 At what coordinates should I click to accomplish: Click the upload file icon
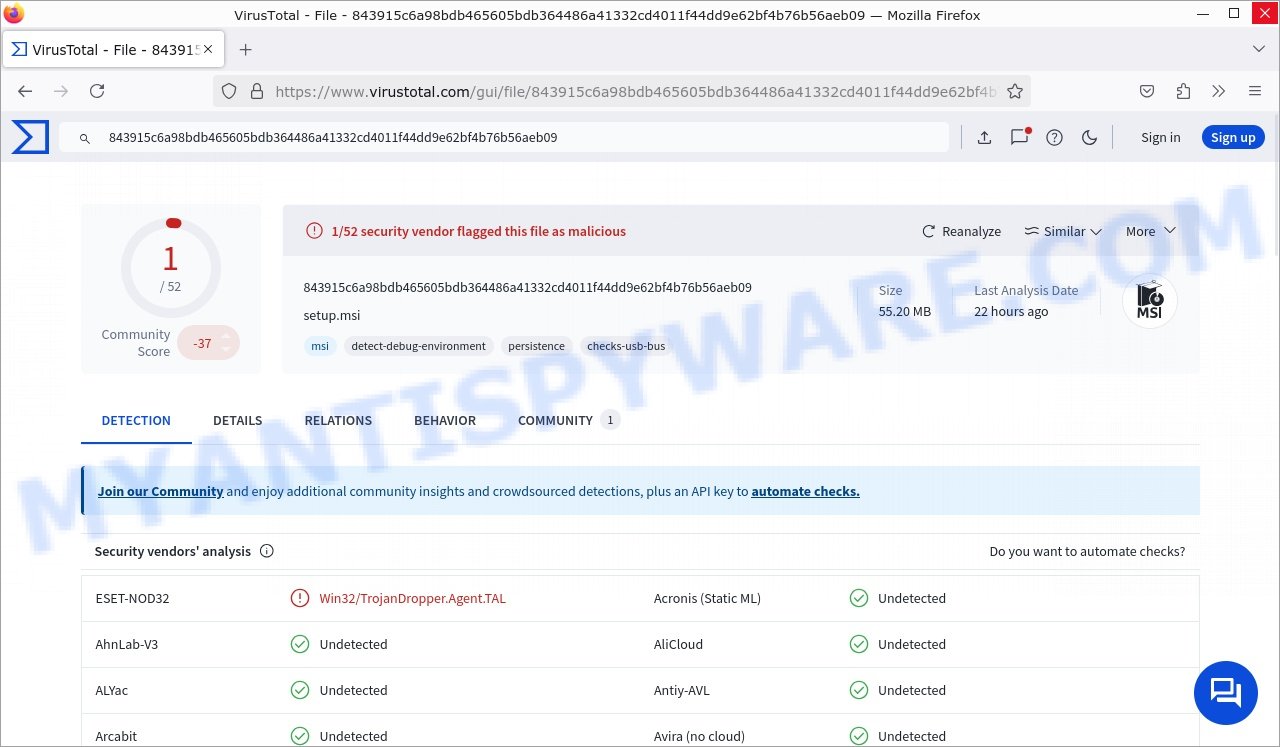pyautogui.click(x=984, y=138)
